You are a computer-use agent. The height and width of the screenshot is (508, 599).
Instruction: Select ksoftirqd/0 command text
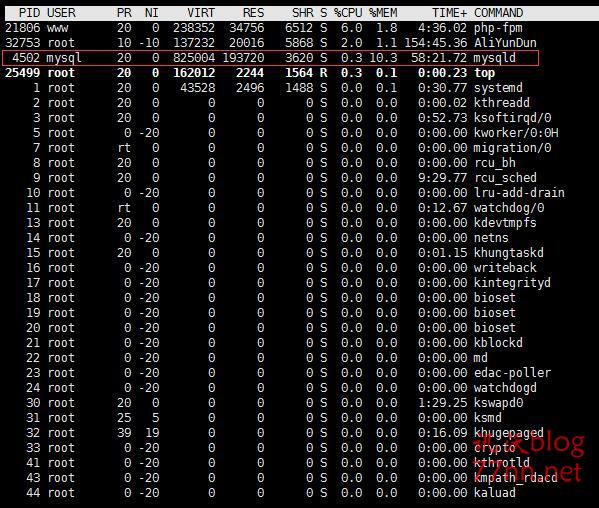[512, 118]
